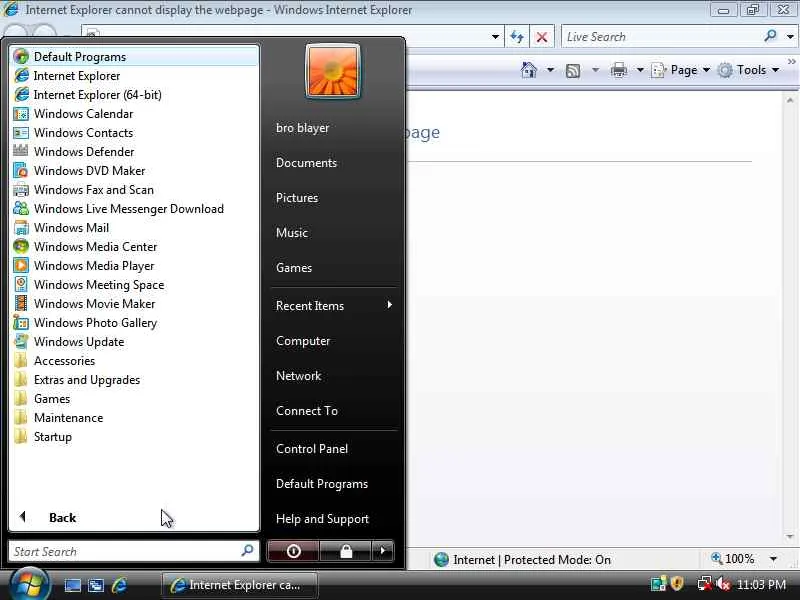
Task: Click the IE Print icon
Action: click(618, 70)
